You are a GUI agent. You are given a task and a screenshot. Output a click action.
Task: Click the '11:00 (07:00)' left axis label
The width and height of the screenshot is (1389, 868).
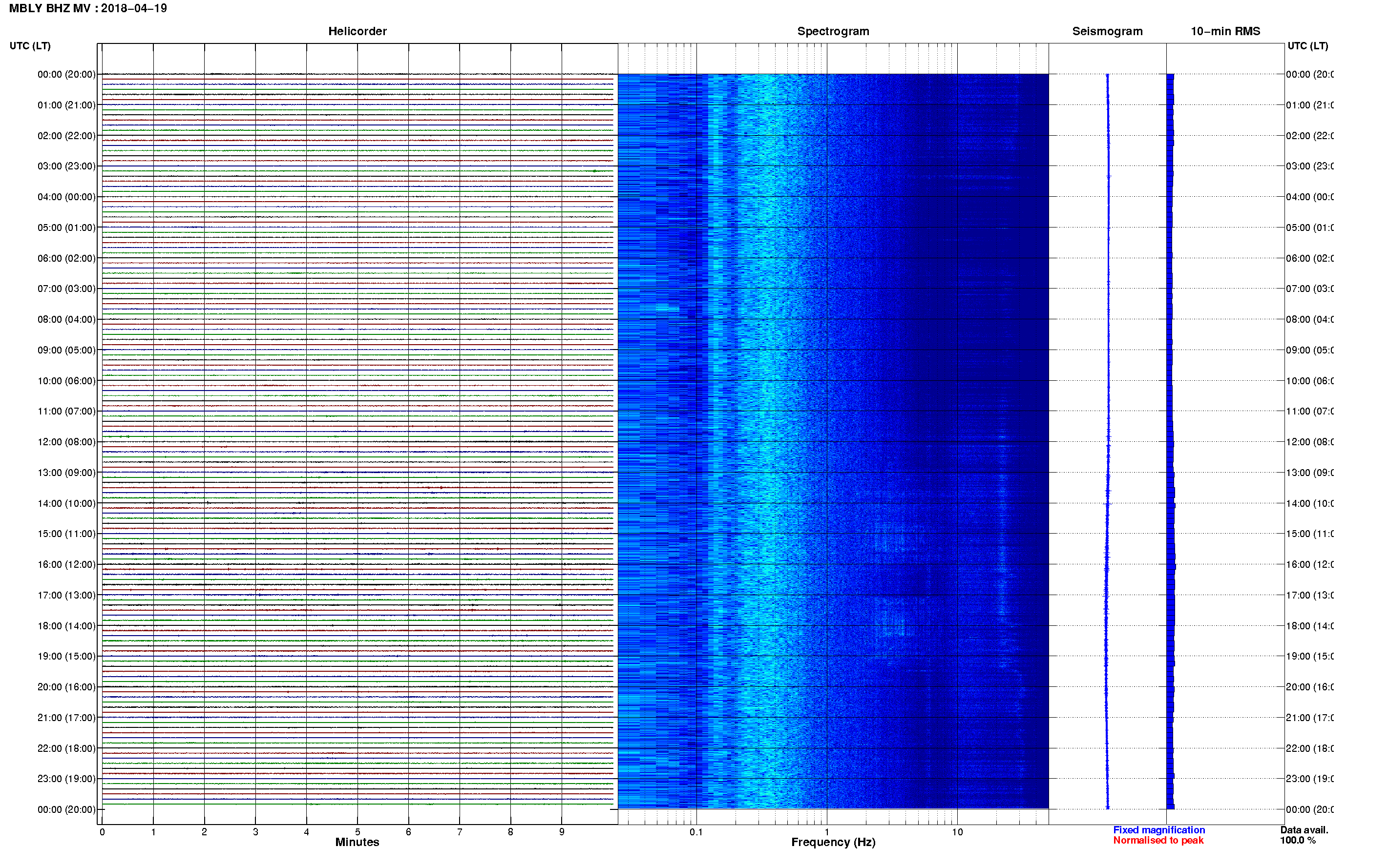[66, 412]
